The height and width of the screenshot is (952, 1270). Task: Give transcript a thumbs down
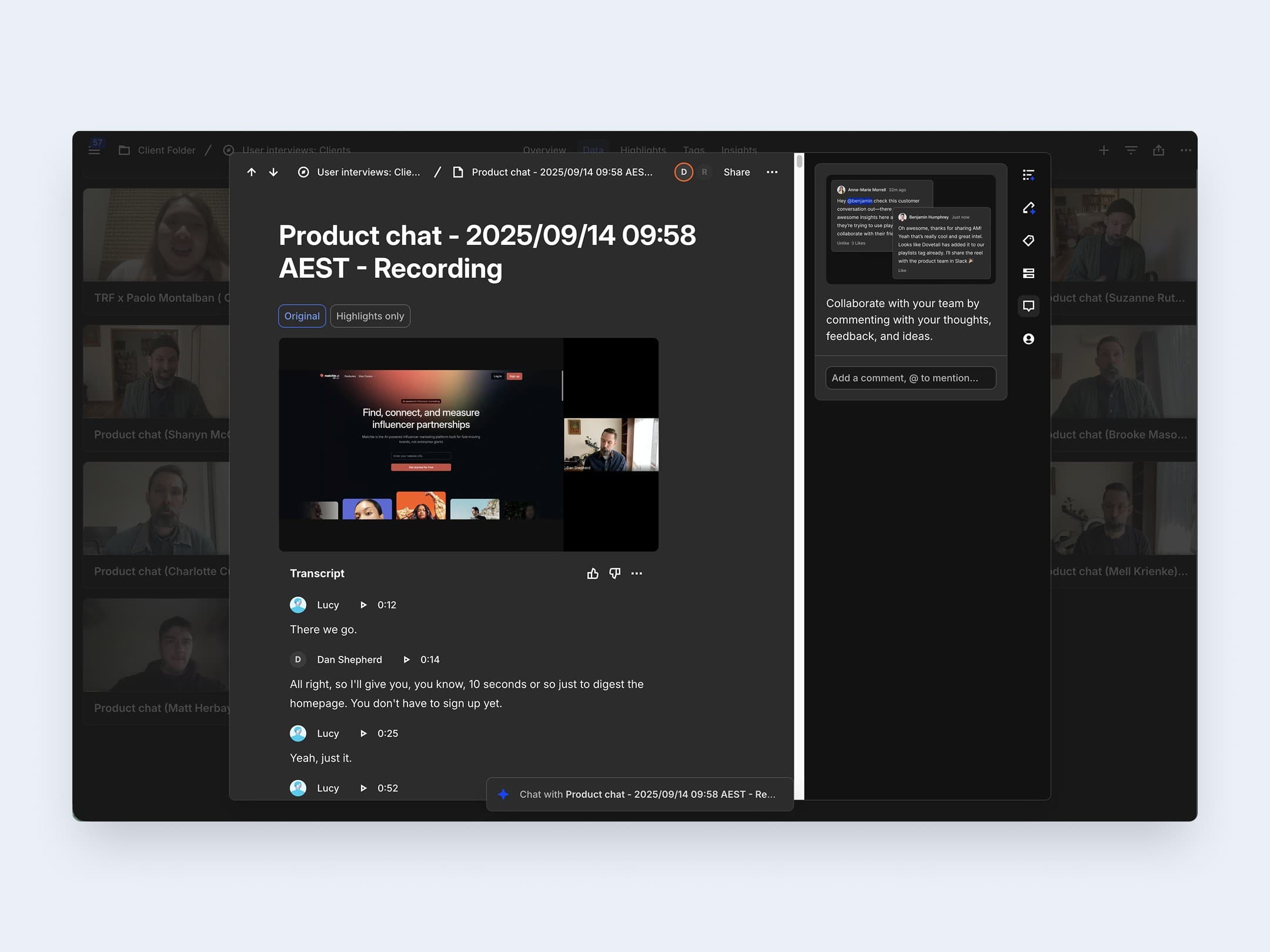point(614,574)
